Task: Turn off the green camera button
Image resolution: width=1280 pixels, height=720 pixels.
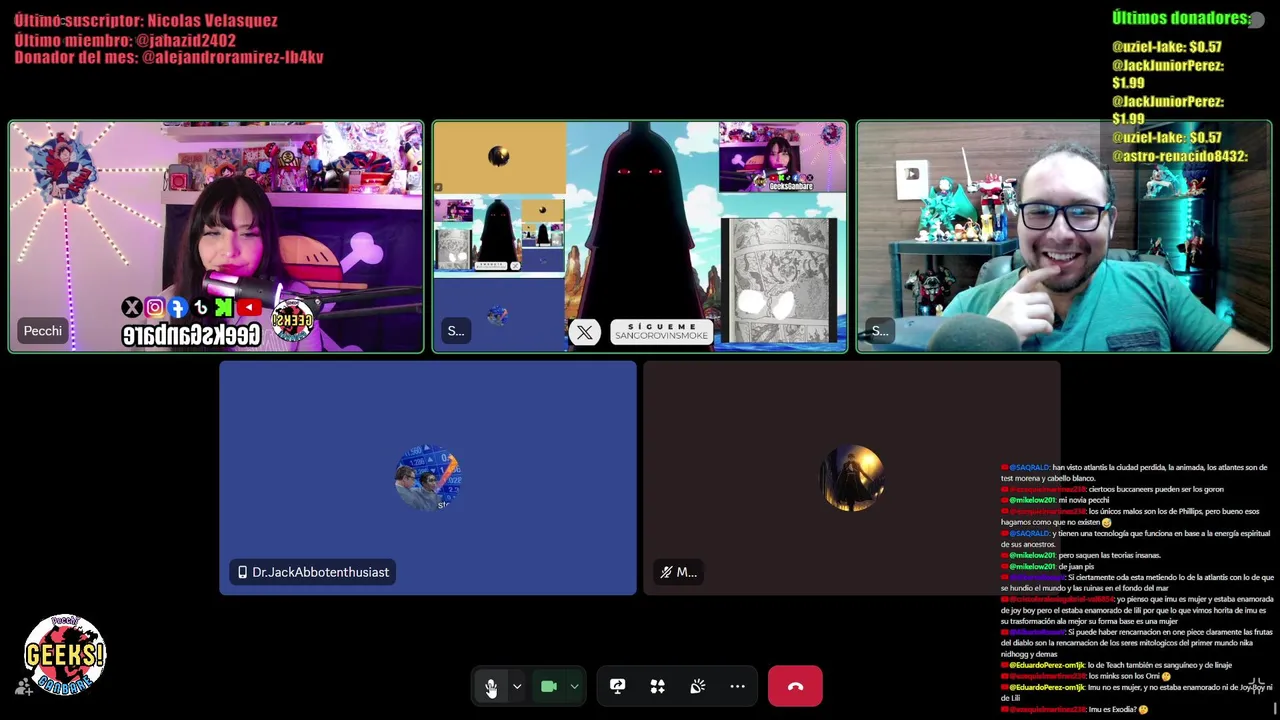Action: (549, 686)
